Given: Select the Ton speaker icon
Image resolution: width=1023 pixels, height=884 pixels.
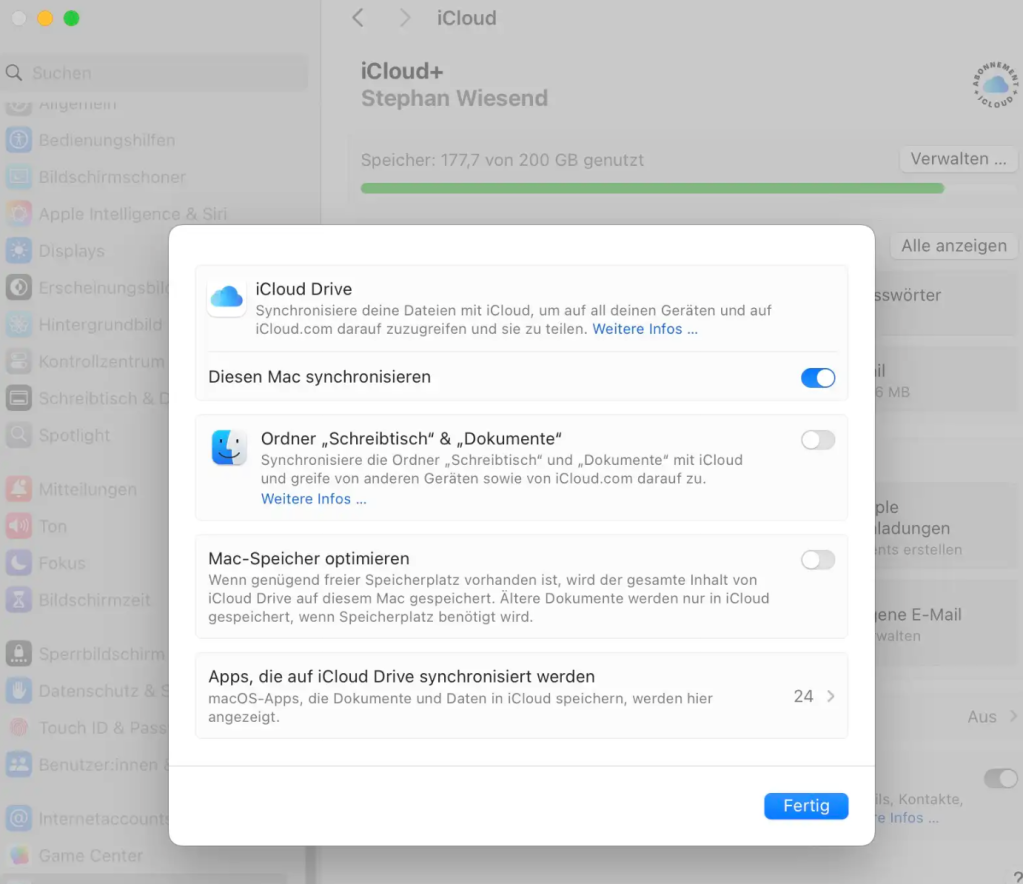Looking at the screenshot, I should [x=19, y=526].
